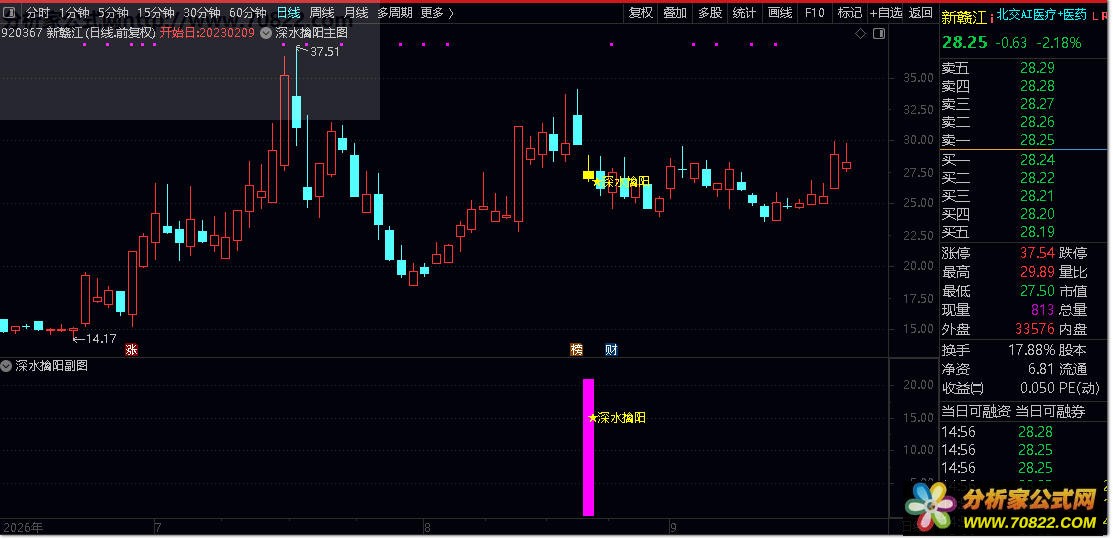Toggle the side panel icon beside the diamond
1113x539 pixels.
879,33
